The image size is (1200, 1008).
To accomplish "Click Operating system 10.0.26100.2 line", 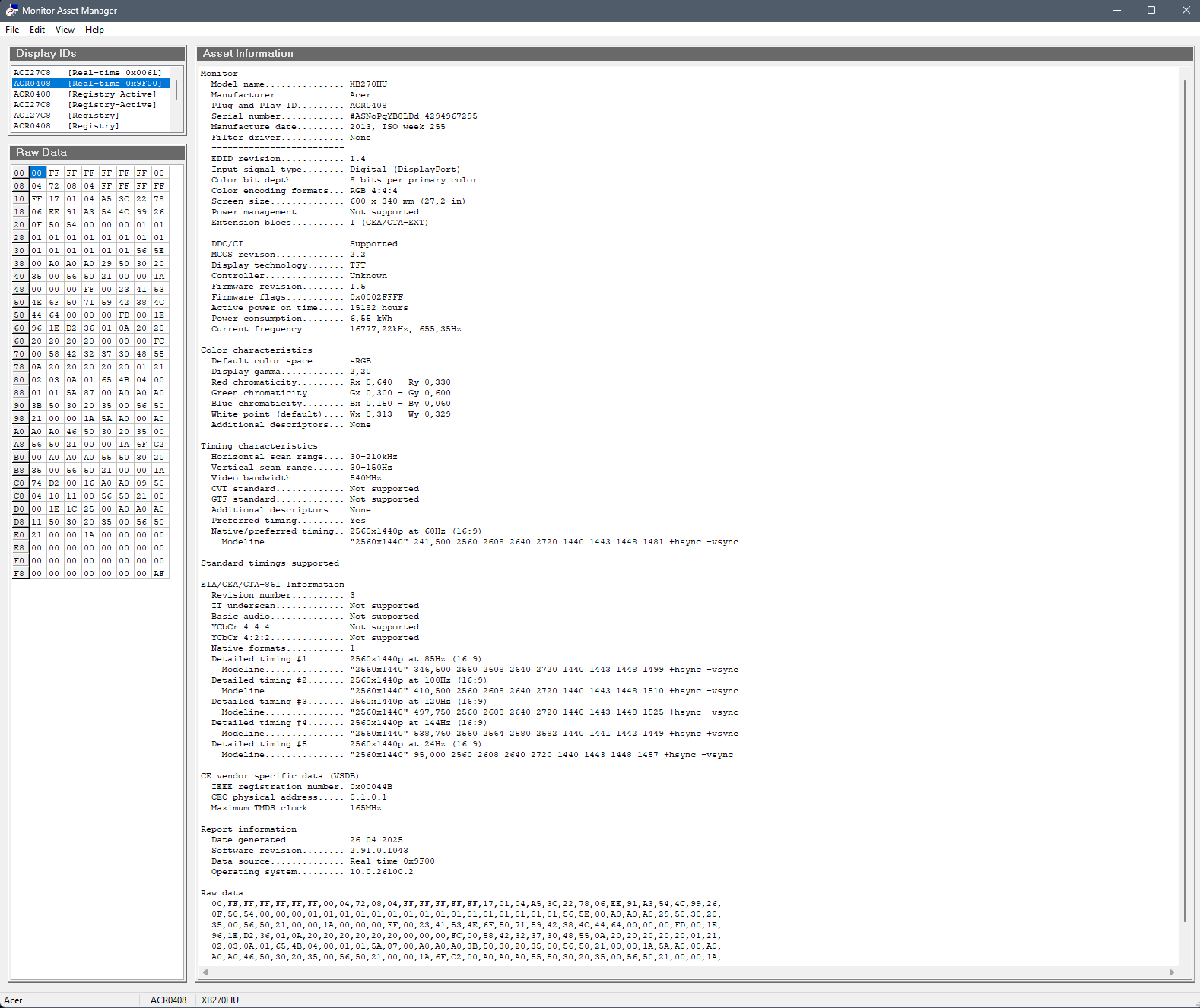I will tap(313, 872).
